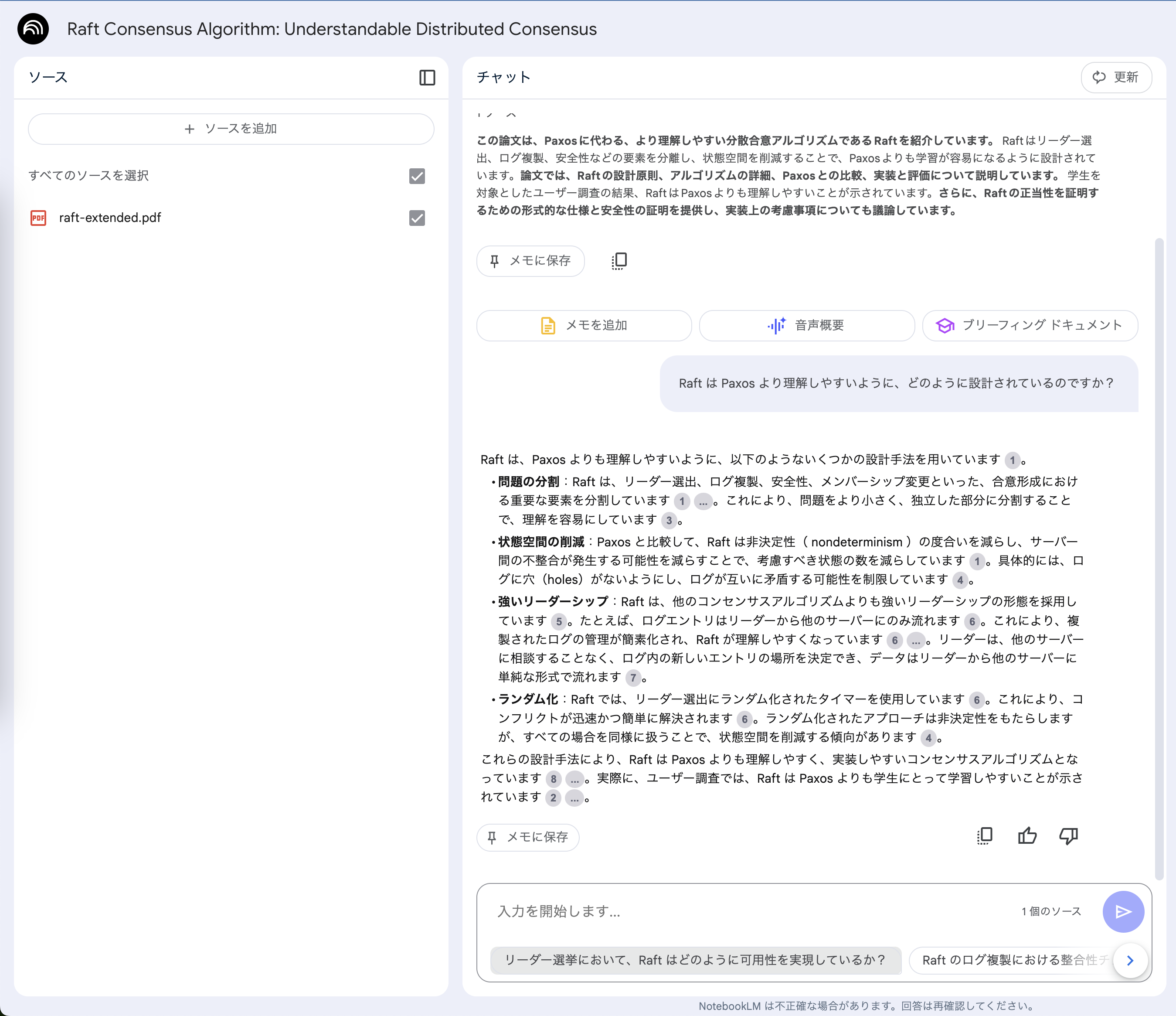Open citation 2 after 示されています
The width and height of the screenshot is (1176, 1016).
554,798
